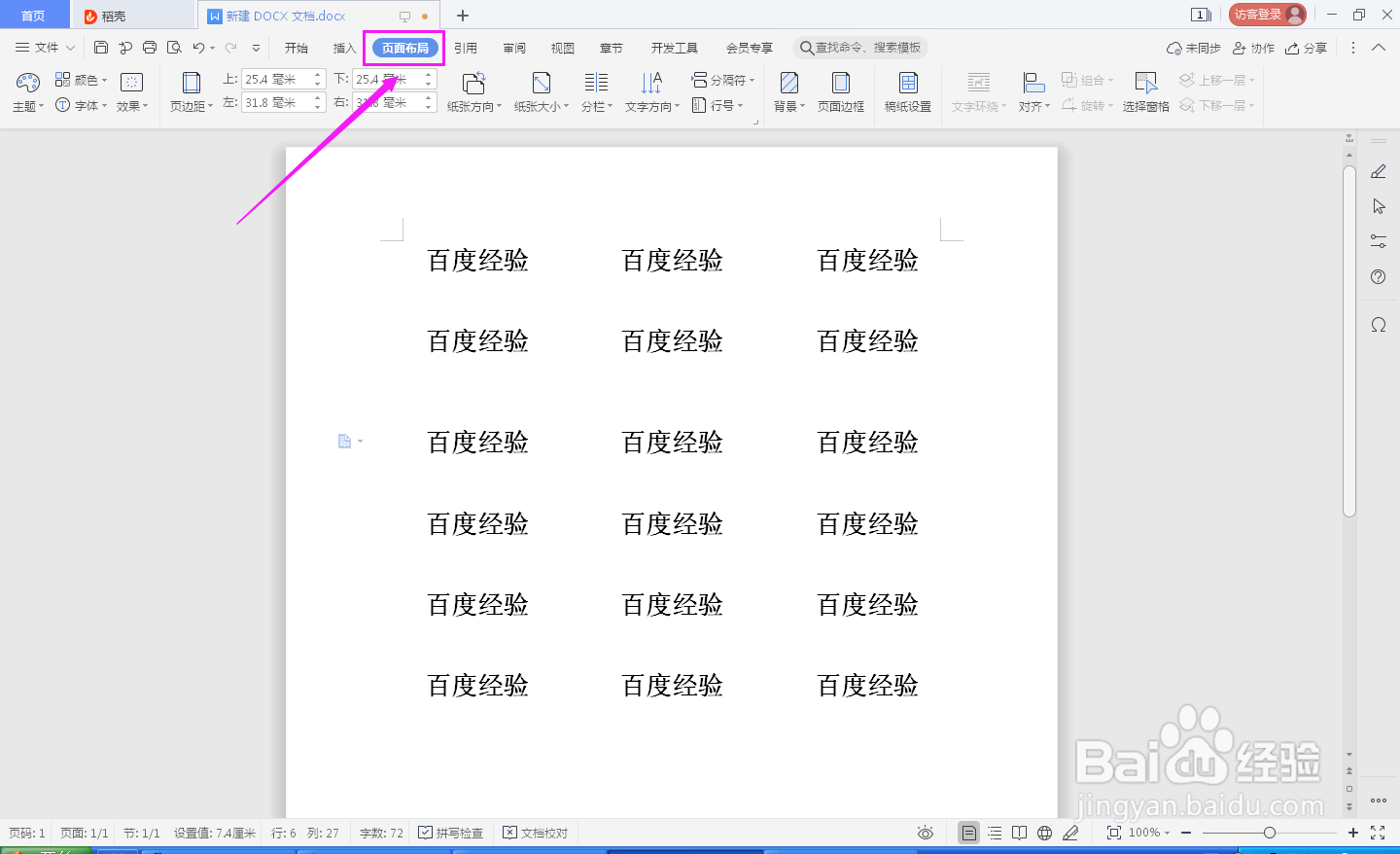Select page layout view in status bar

969,833
